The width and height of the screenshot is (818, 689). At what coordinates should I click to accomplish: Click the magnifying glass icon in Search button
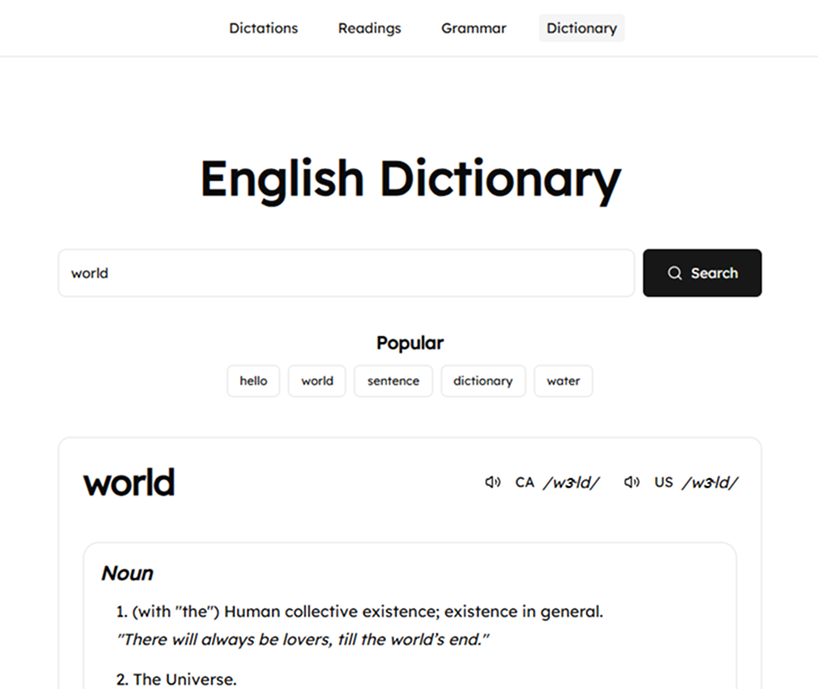[674, 272]
